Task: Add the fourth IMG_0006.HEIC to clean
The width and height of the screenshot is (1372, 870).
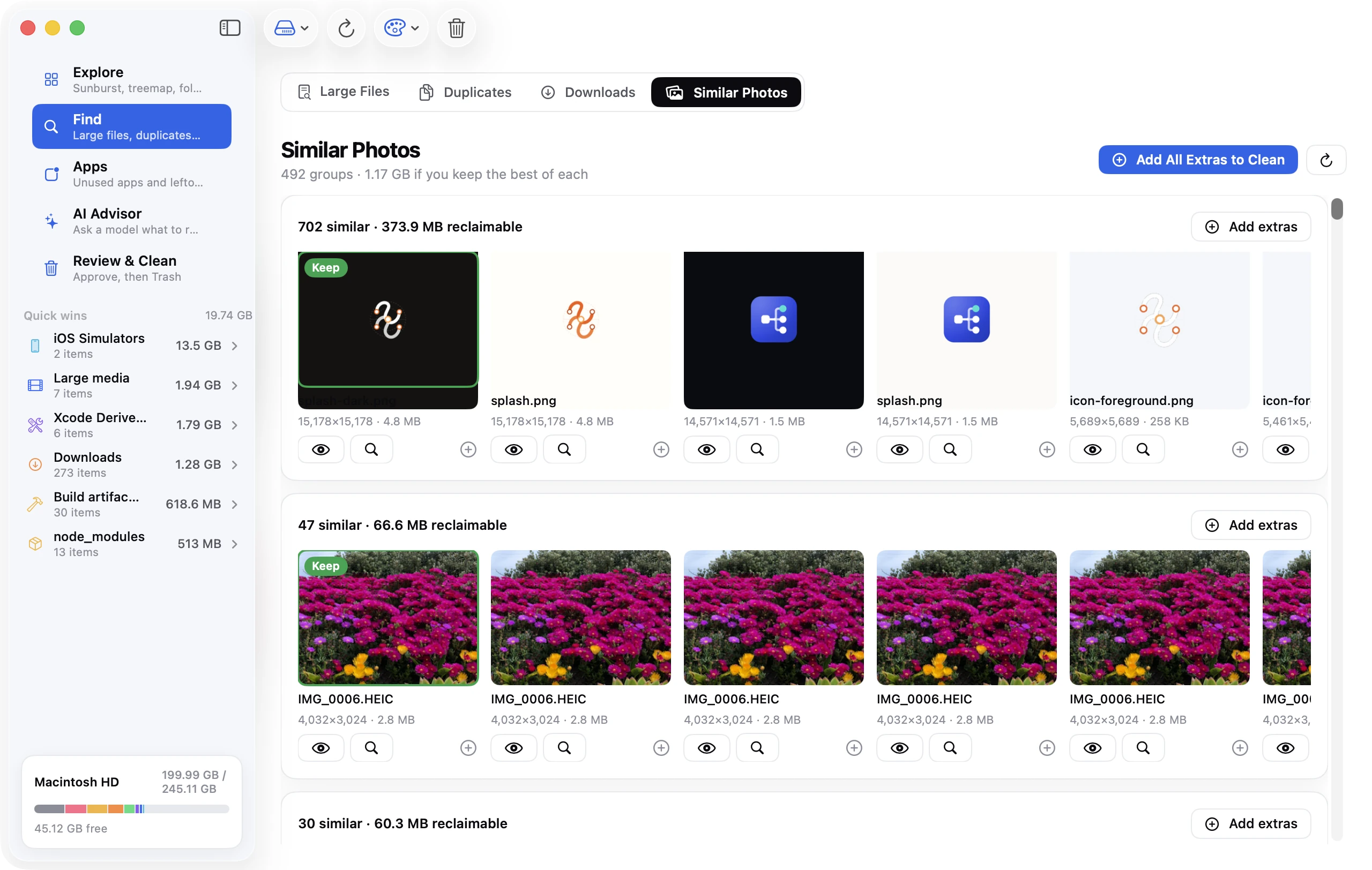Action: [x=1047, y=748]
